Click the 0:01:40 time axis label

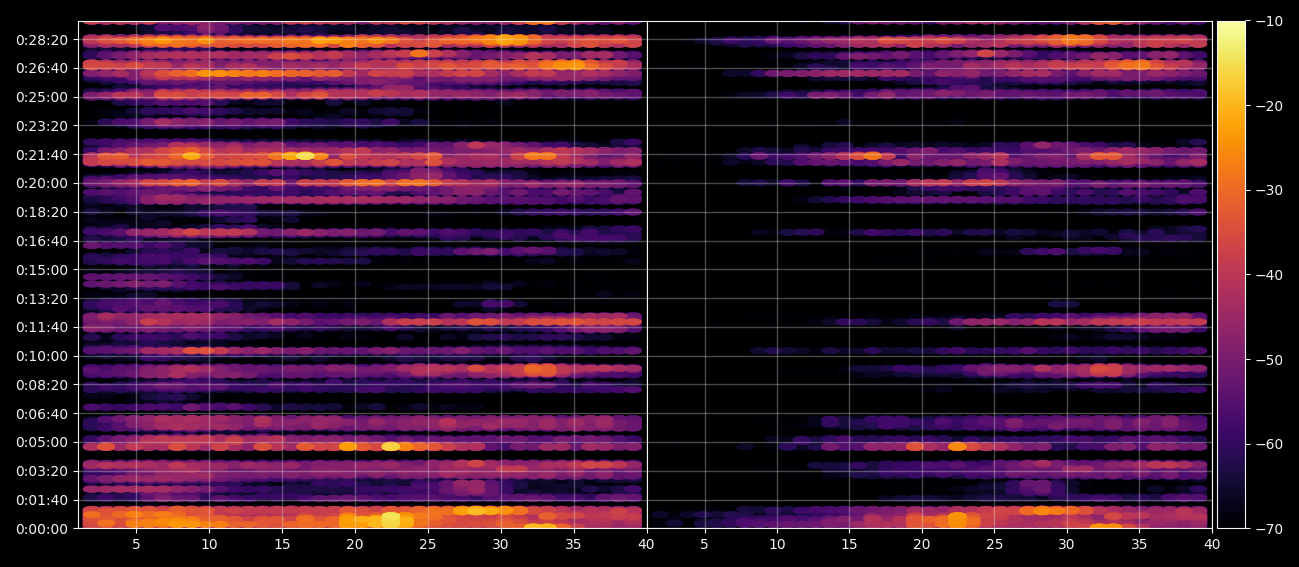(x=42, y=500)
